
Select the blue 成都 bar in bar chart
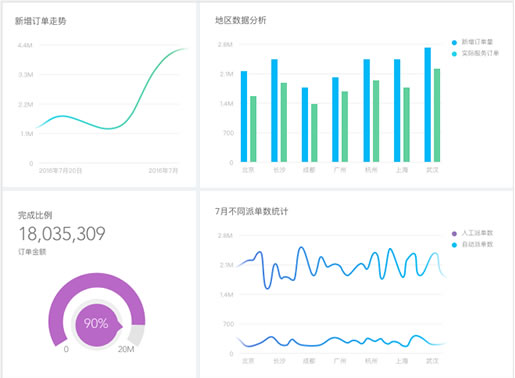(x=305, y=125)
